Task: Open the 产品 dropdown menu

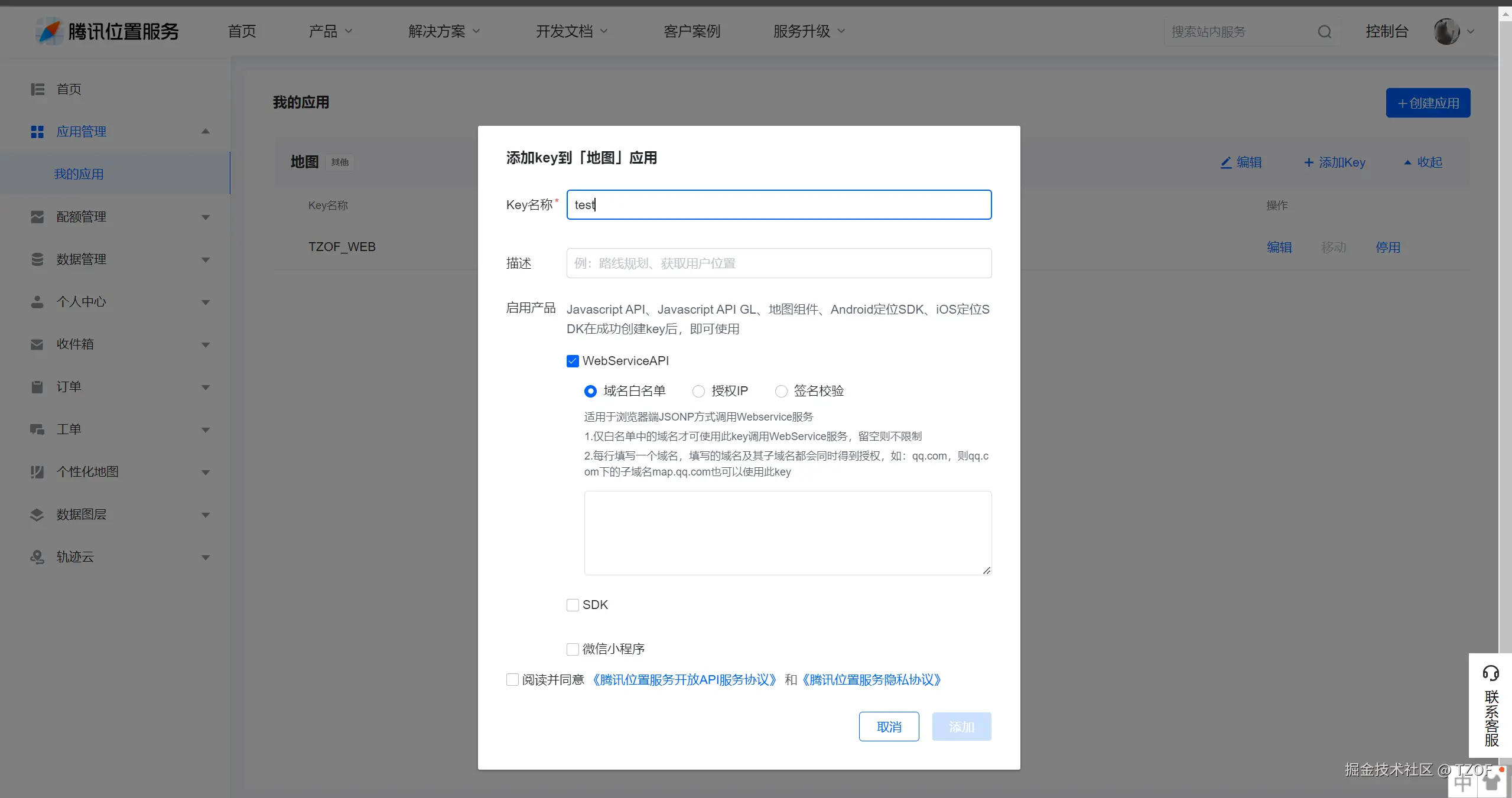Action: pos(330,31)
